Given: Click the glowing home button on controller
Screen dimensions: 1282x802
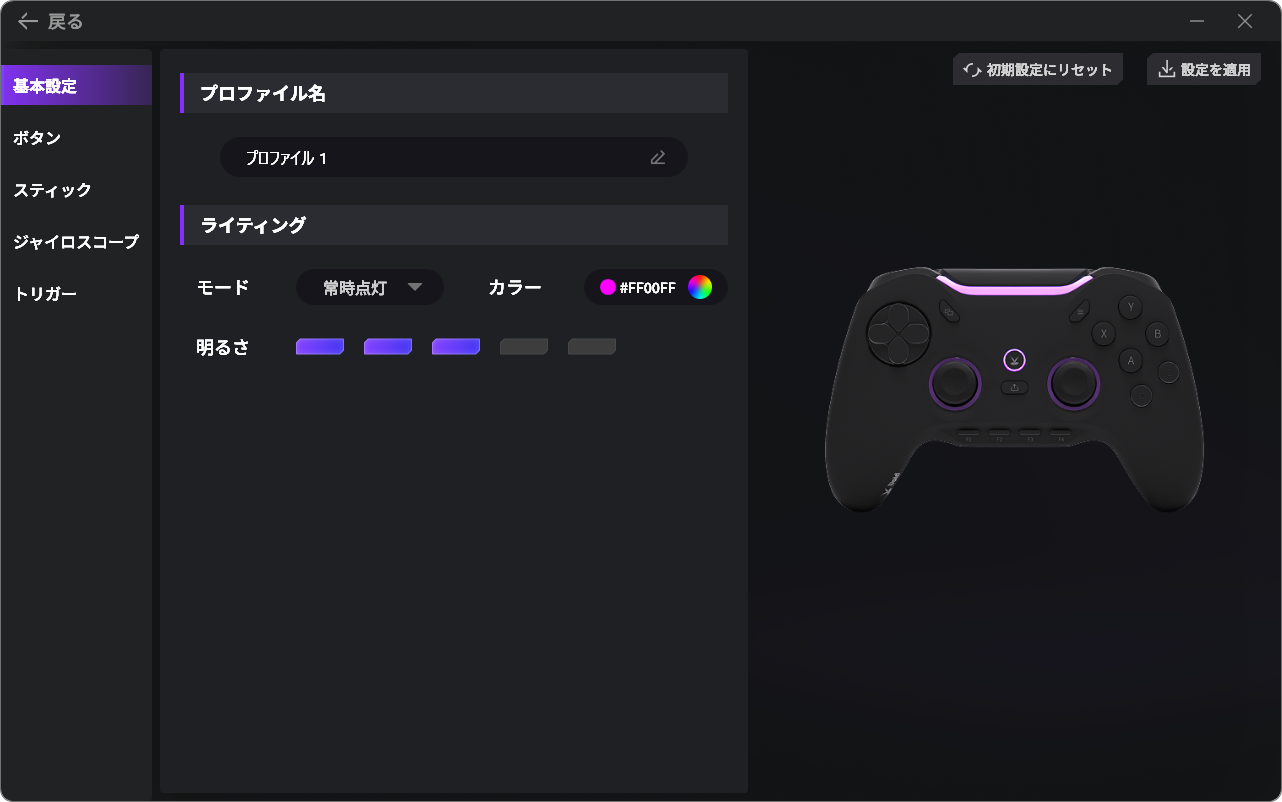Looking at the screenshot, I should pos(1014,360).
